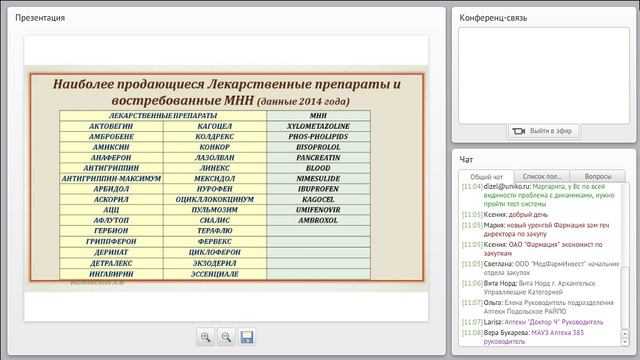Zoom in on the presentation slide

(x=205, y=337)
